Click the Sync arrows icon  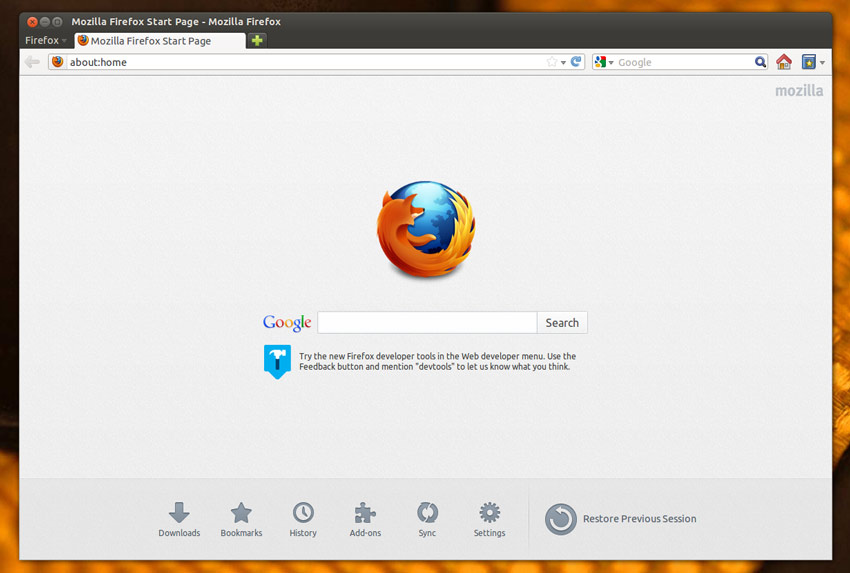[x=427, y=512]
